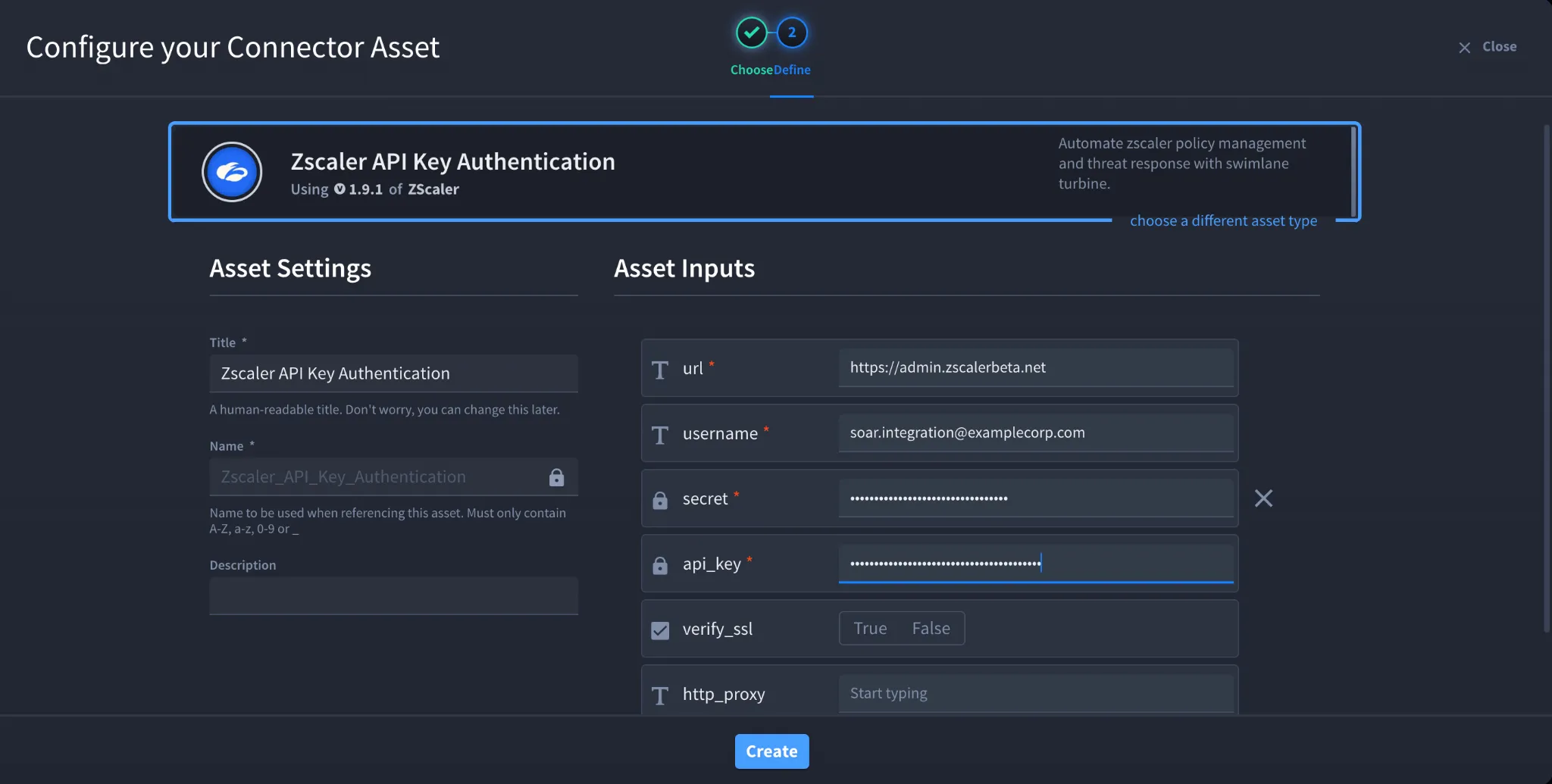Toggle the verify_ssl checkbox

tap(660, 630)
